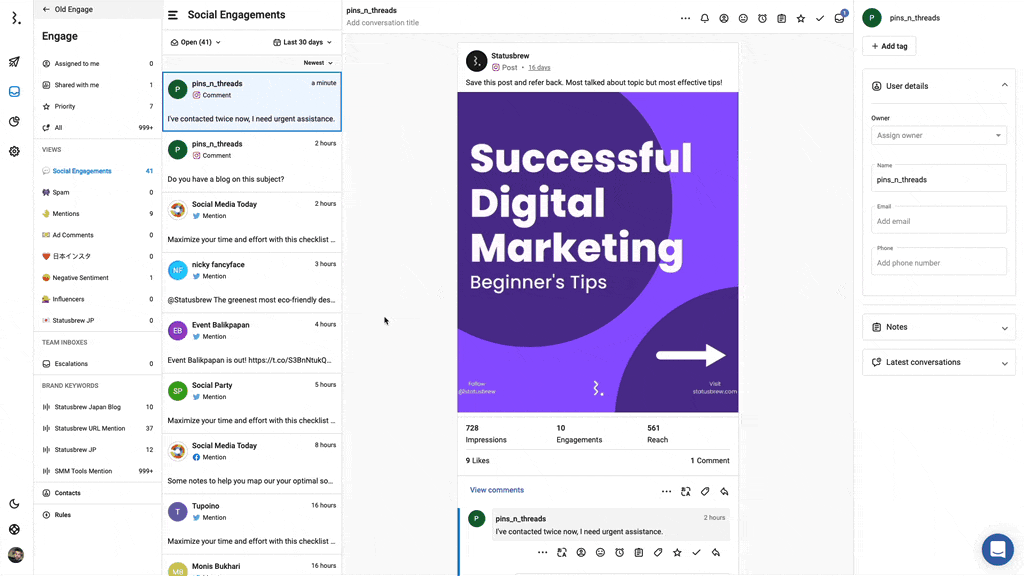Viewport: 1024px width, 576px height.
Task: Reply to the pins_n_threads comment
Action: click(716, 552)
